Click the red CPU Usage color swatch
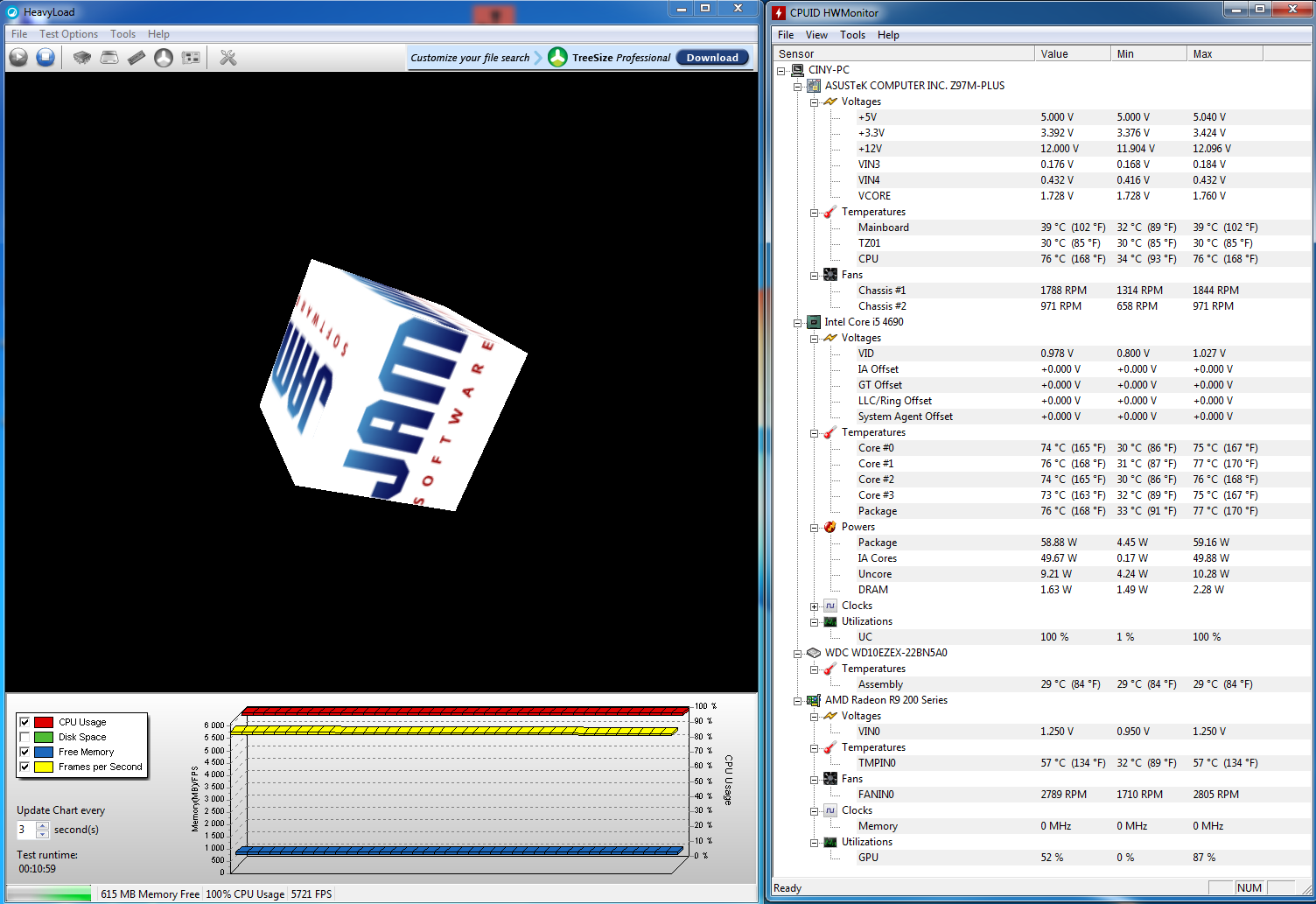This screenshot has width=1316, height=904. pyautogui.click(x=44, y=722)
